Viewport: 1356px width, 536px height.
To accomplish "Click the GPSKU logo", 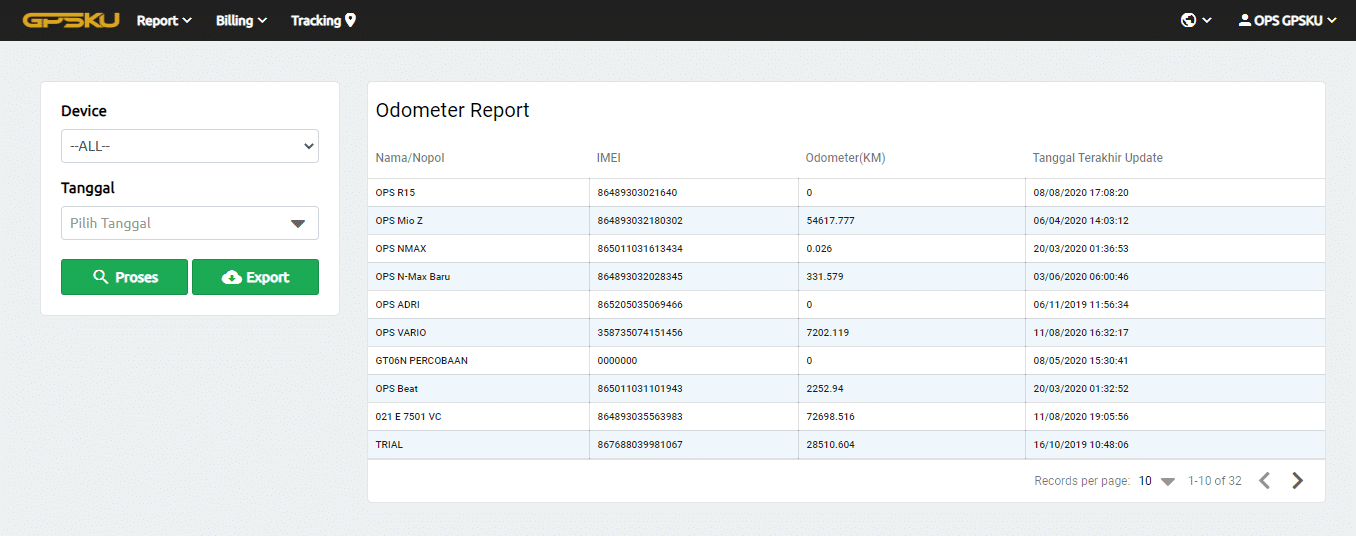I will (x=70, y=20).
